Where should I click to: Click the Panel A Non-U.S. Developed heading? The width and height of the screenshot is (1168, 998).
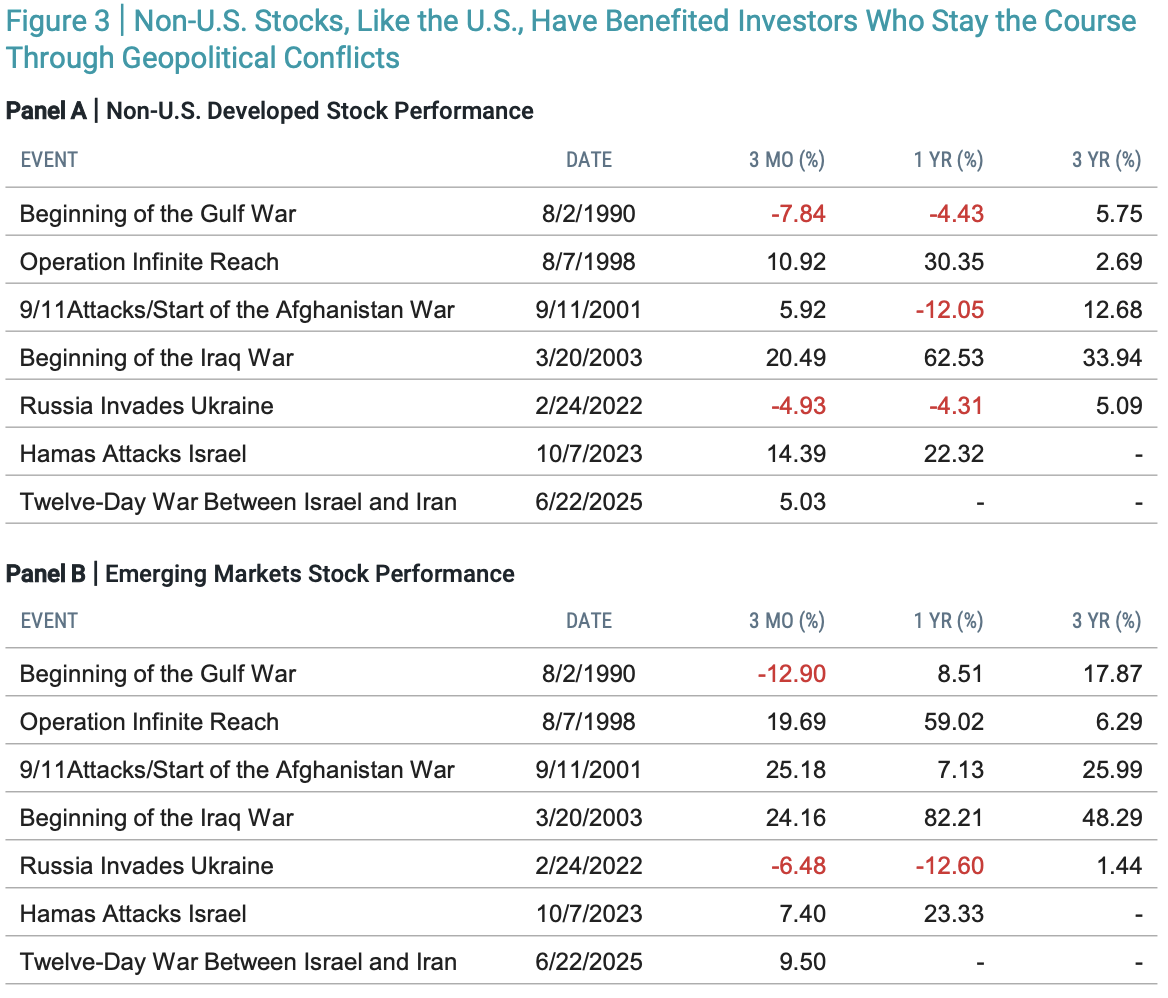pos(270,111)
